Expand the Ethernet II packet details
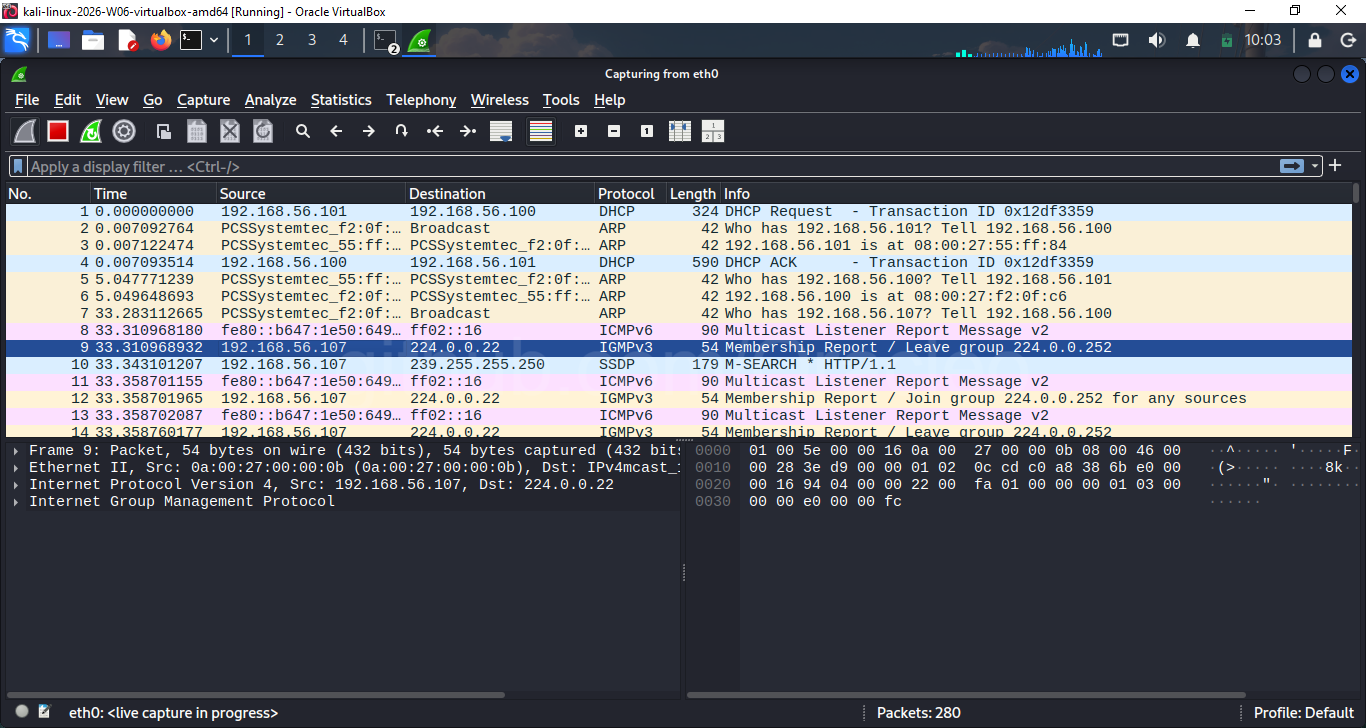1366x728 pixels. coord(14,467)
